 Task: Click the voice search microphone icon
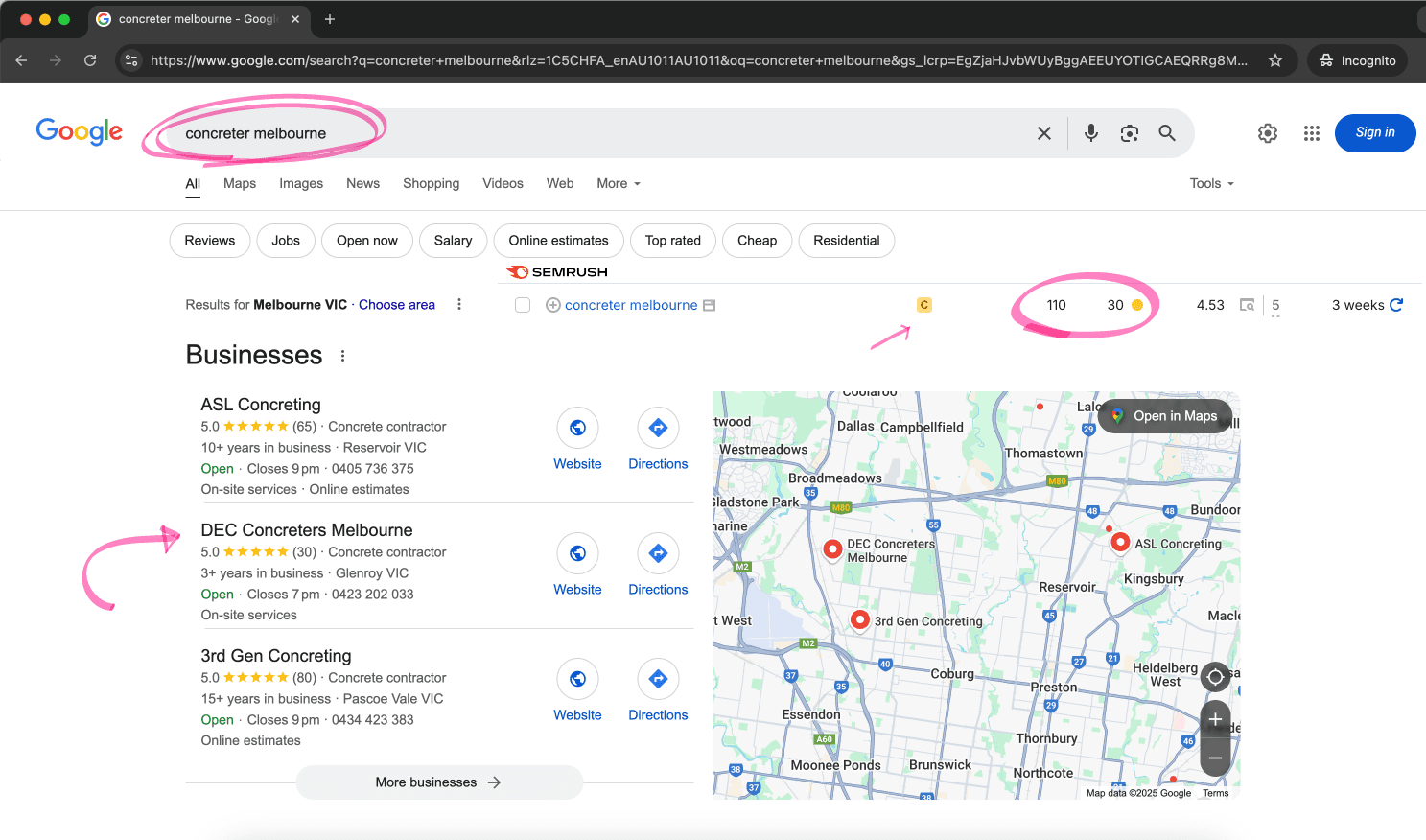coord(1090,133)
